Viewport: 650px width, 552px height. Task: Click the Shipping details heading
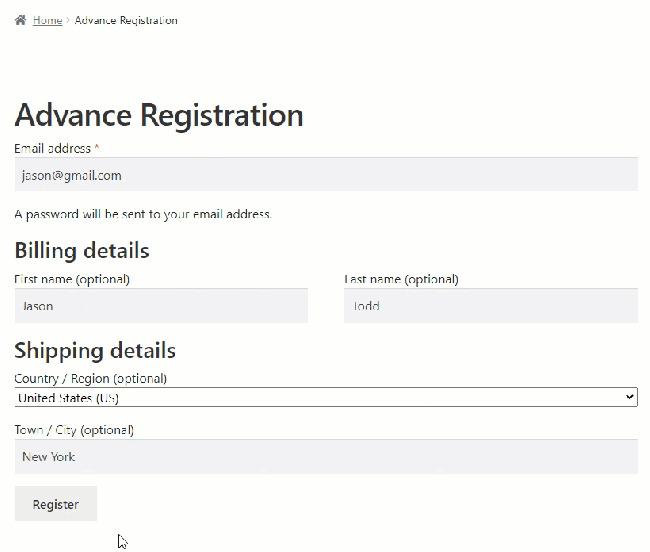coord(95,351)
